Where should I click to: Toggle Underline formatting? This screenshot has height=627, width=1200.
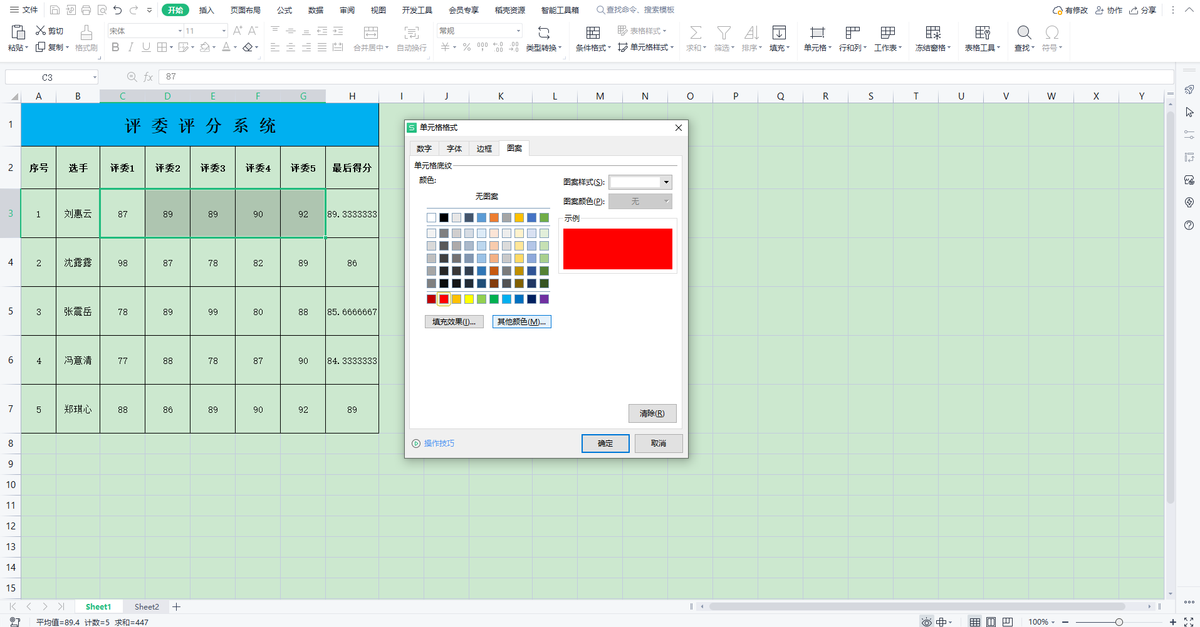coord(144,47)
